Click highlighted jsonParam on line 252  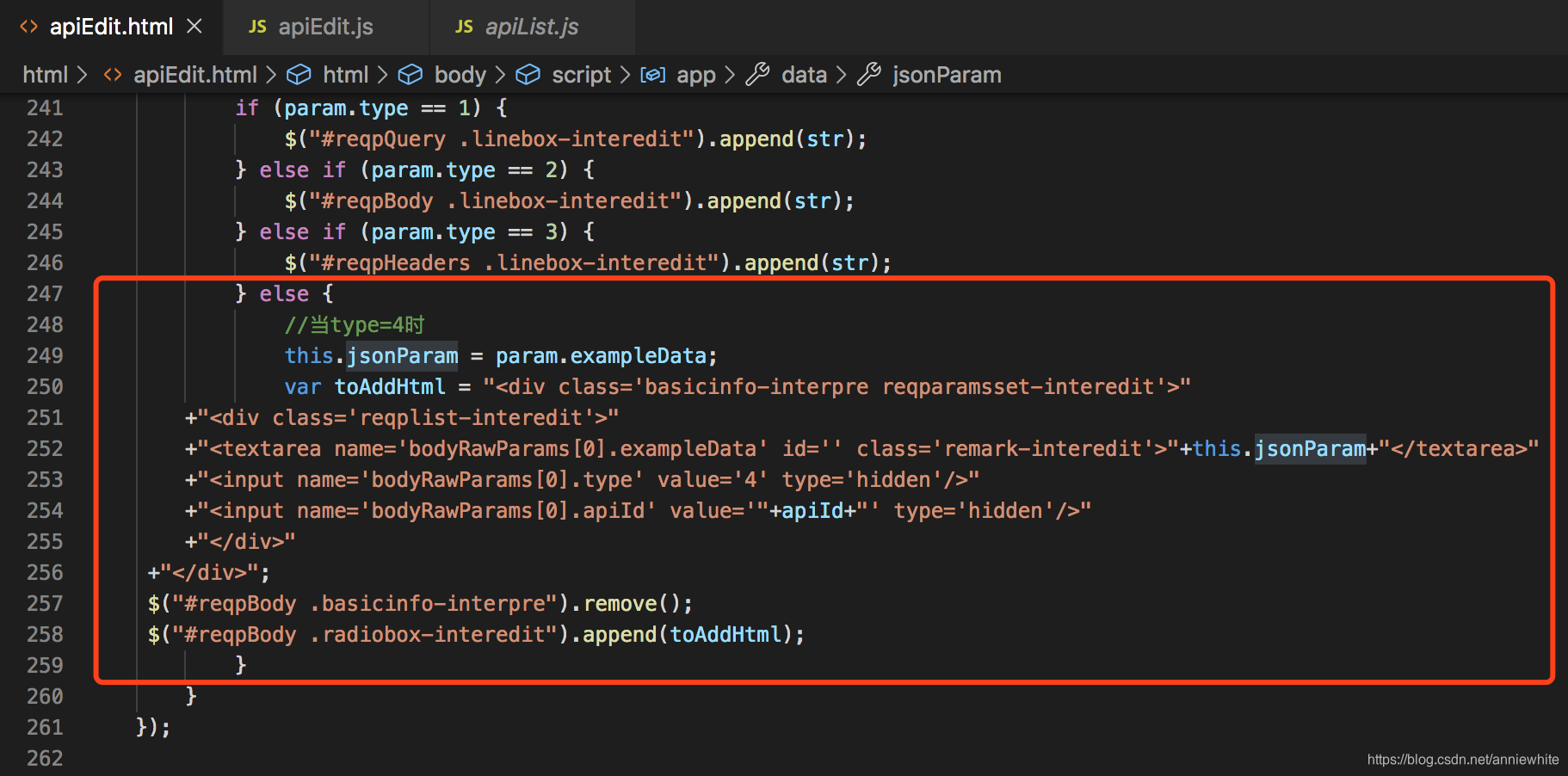(x=1310, y=448)
